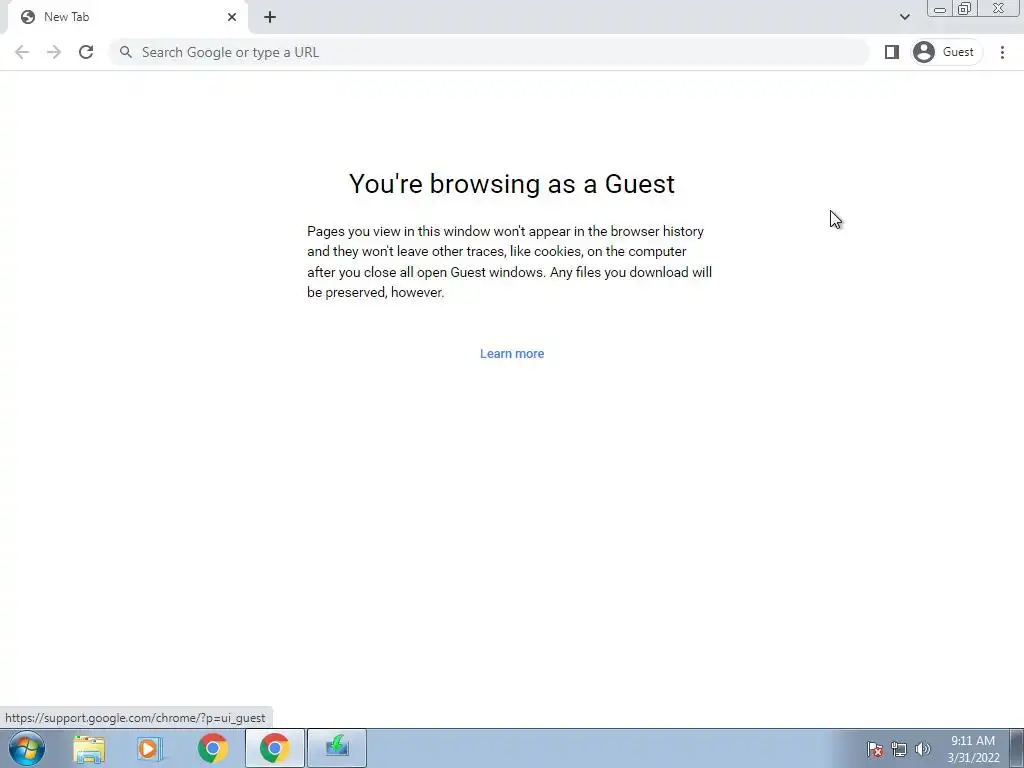Launch File Explorer from taskbar
Viewport: 1024px width, 768px height.
point(89,748)
